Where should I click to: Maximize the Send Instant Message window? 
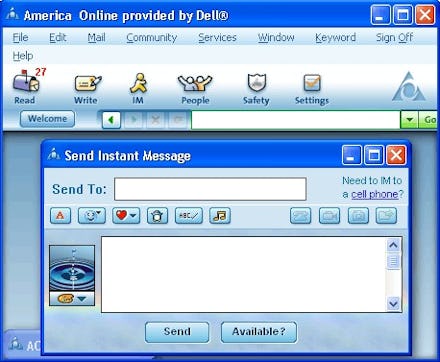pos(374,155)
